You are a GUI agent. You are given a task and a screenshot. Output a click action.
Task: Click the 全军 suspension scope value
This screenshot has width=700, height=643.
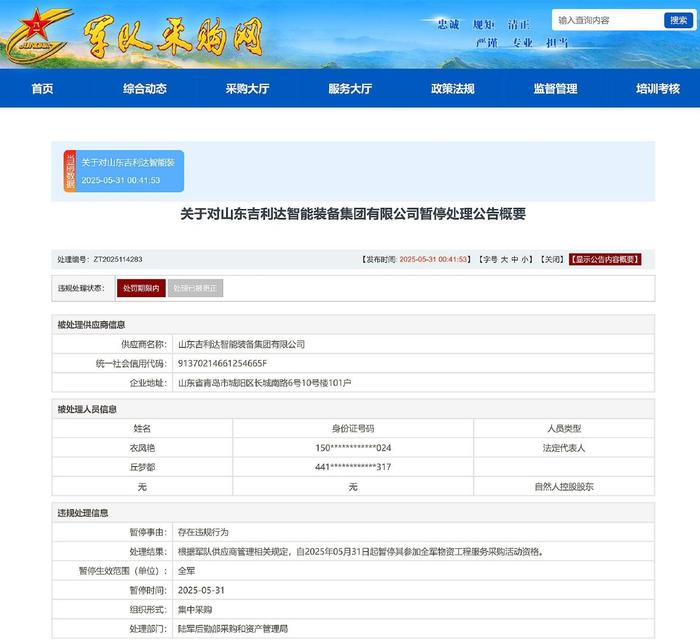click(x=186, y=571)
